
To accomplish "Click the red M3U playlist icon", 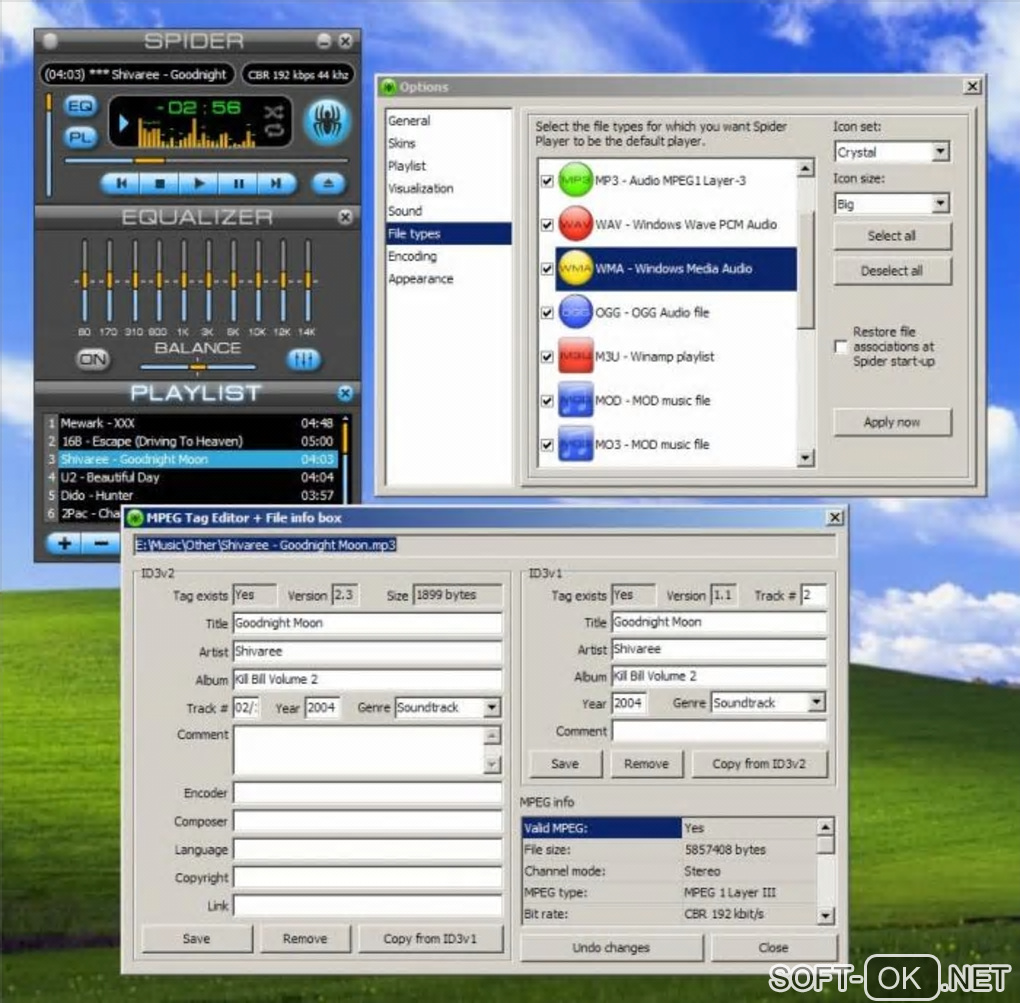I will tap(576, 356).
